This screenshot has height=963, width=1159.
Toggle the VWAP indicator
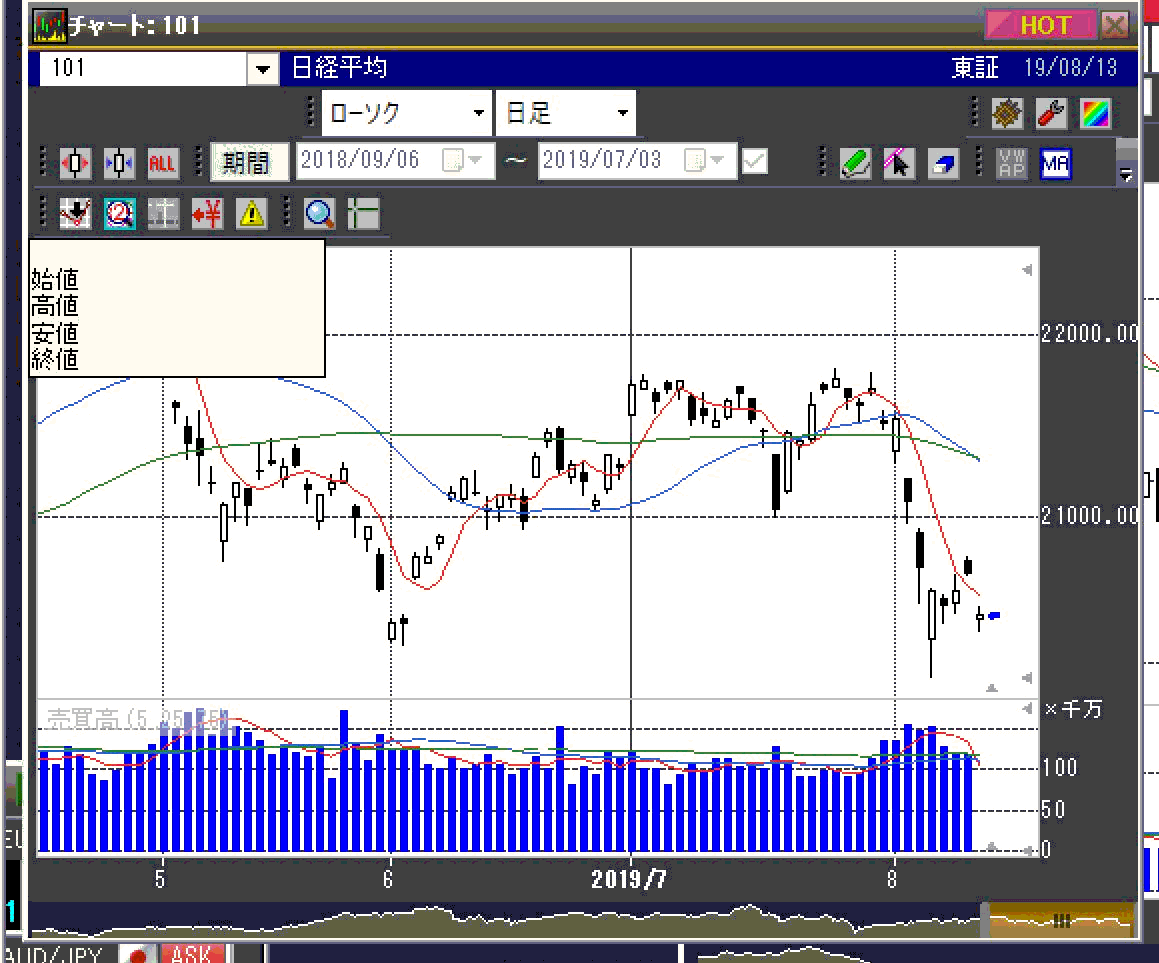(1011, 163)
